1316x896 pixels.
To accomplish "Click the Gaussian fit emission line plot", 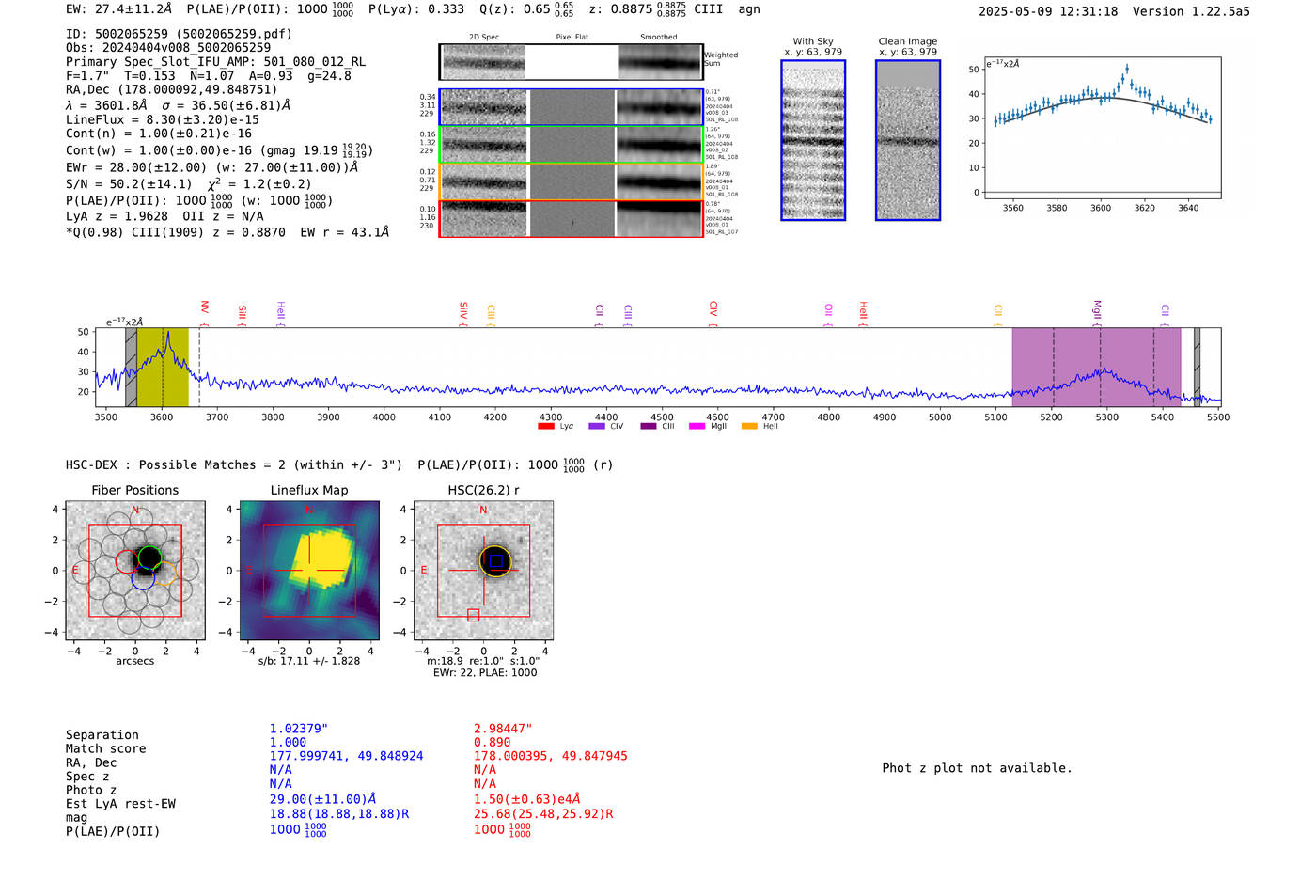I will click(x=1102, y=128).
